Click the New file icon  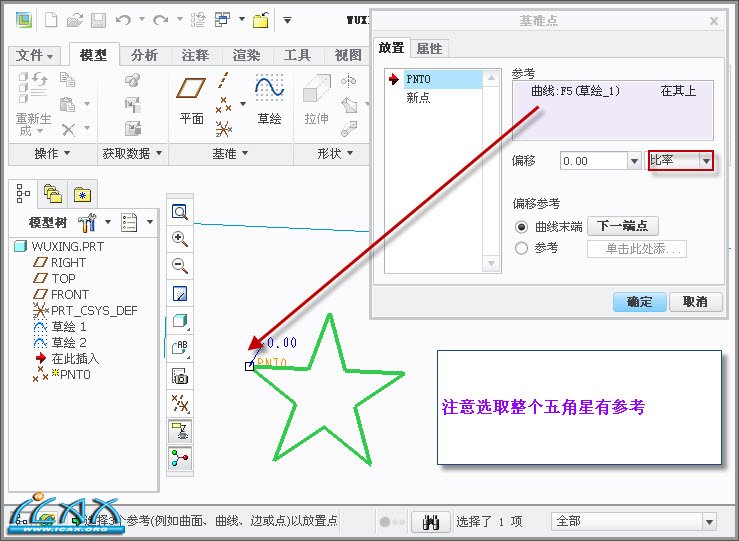pos(51,20)
